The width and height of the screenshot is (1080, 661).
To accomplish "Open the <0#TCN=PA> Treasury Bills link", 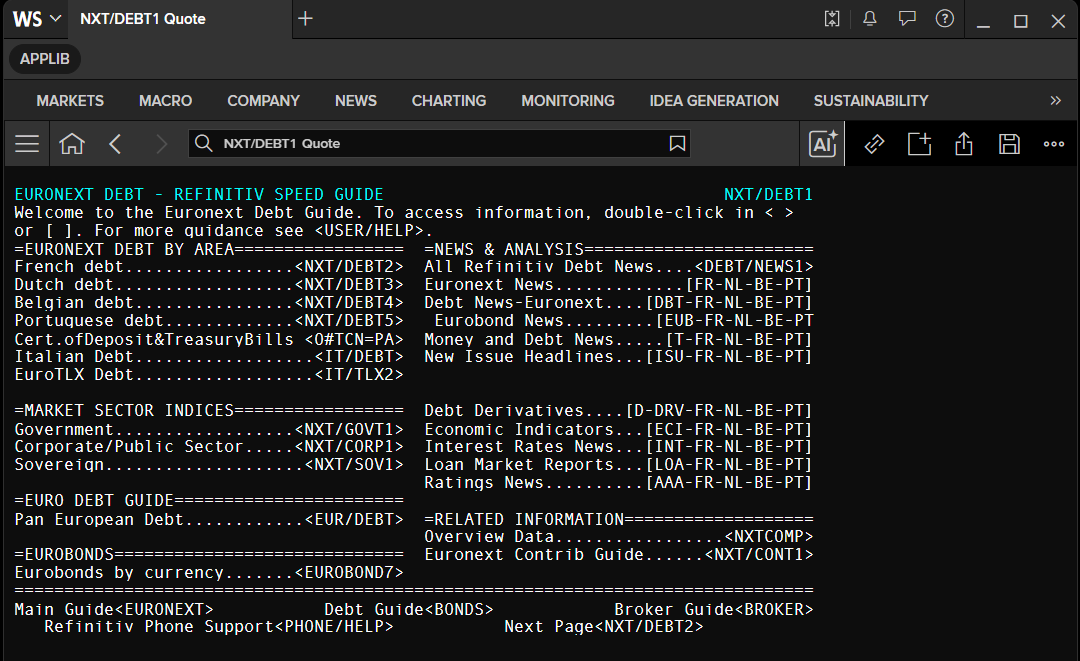I will point(354,339).
